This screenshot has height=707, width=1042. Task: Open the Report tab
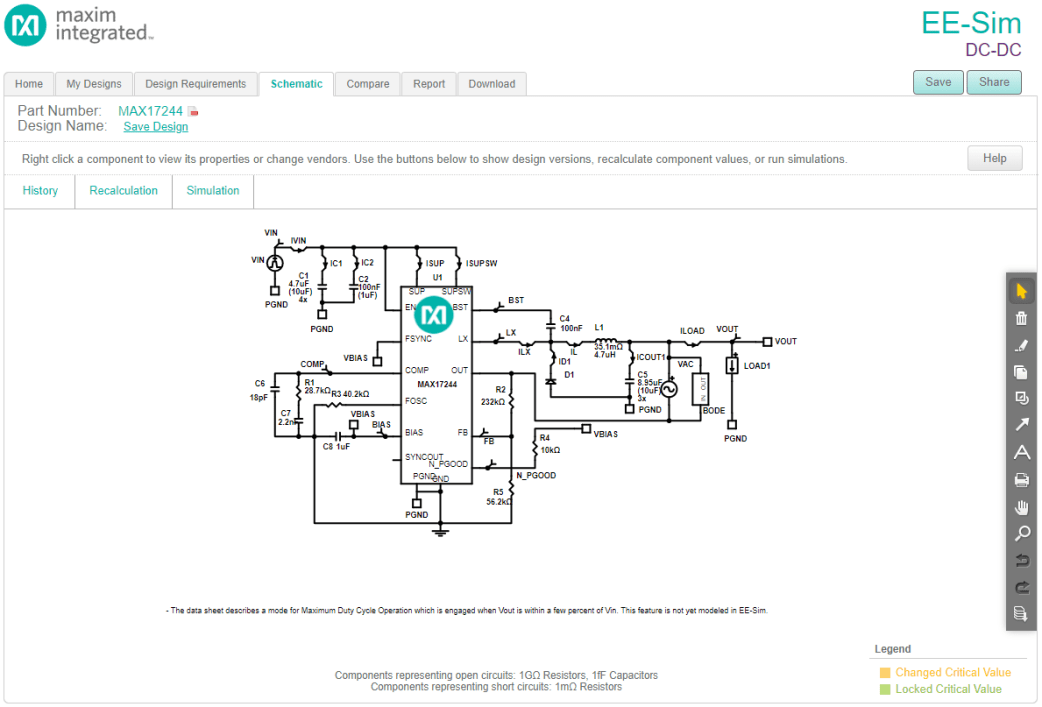[429, 84]
